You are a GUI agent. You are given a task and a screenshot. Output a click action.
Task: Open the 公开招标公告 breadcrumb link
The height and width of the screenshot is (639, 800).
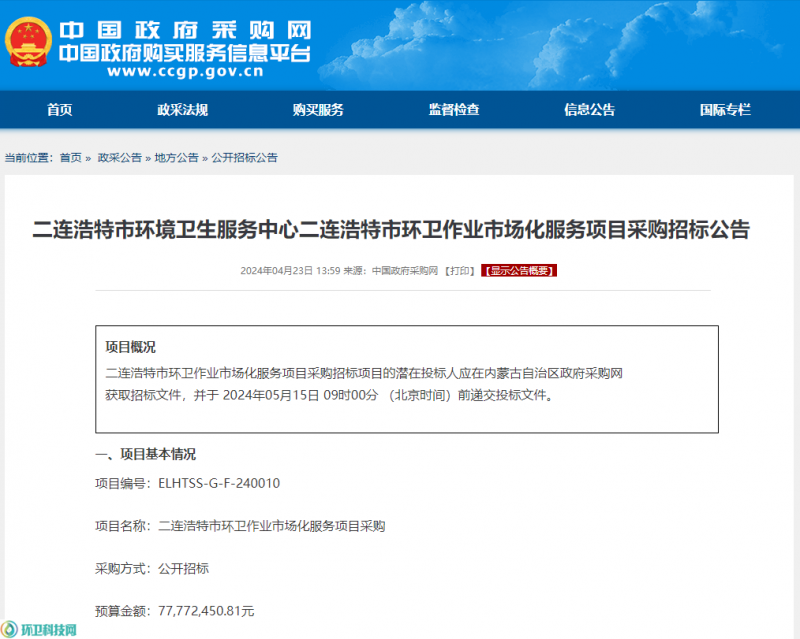(x=244, y=158)
